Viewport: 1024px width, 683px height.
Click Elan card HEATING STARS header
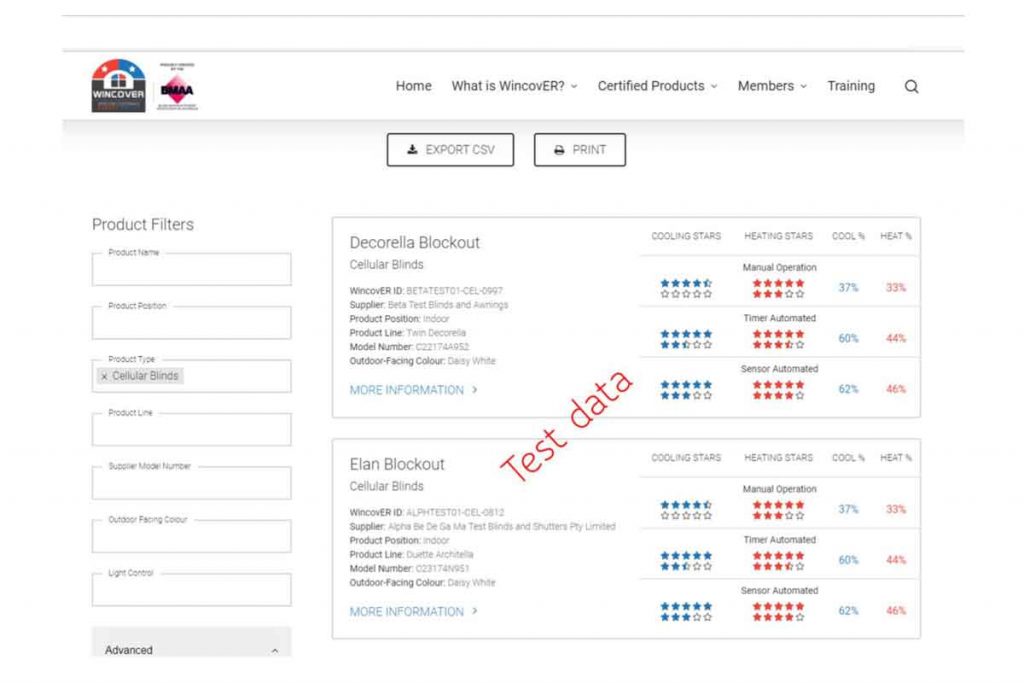778,458
